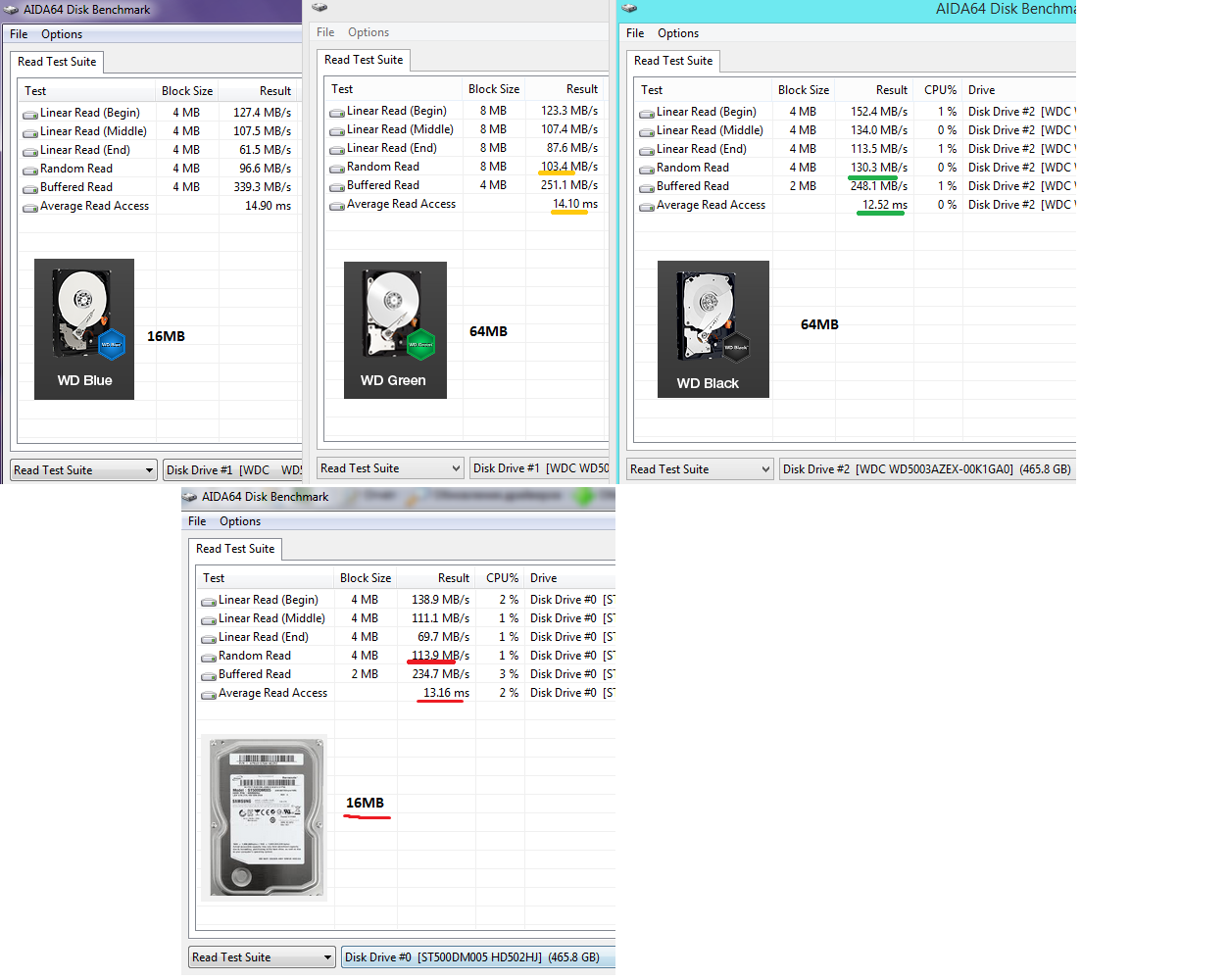This screenshot has width=1229, height=980.
Task: Click the Linear Read (Begin) disk icon in WD Black window
Action: point(647,113)
